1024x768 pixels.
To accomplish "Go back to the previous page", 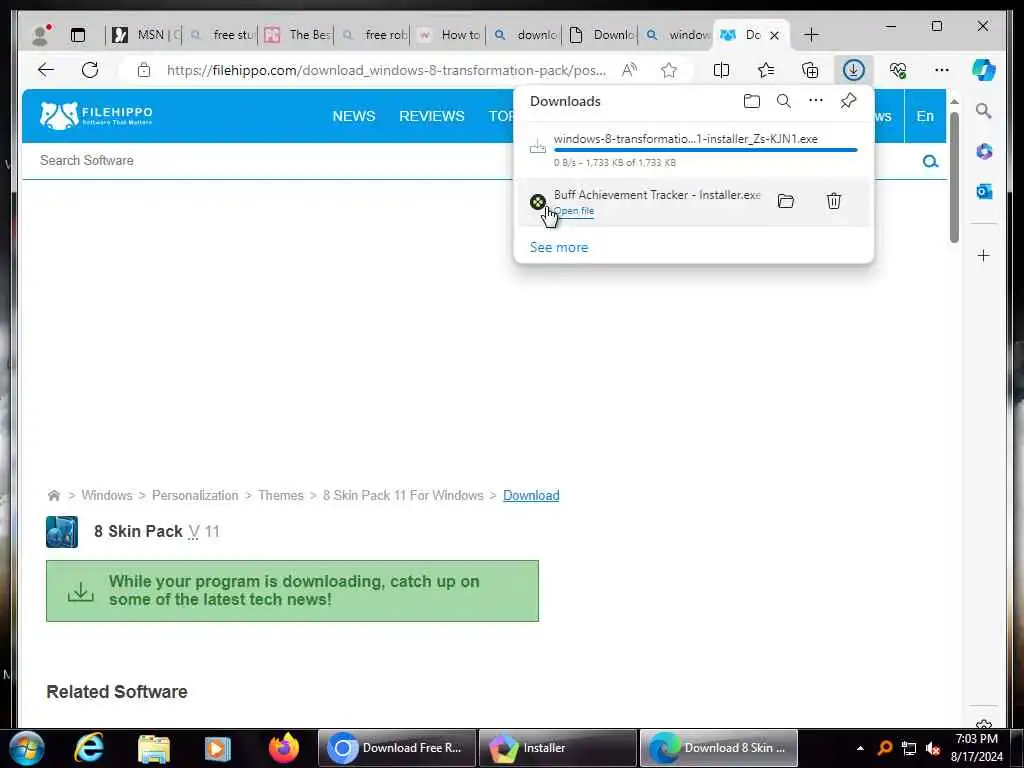I will point(46,70).
